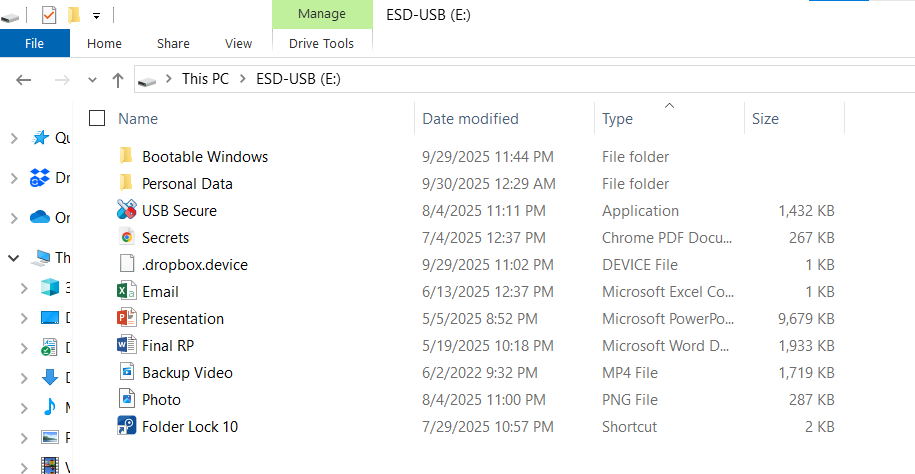Image resolution: width=915 pixels, height=474 pixels.
Task: Select the Email Excel file icon
Action: coord(127,291)
